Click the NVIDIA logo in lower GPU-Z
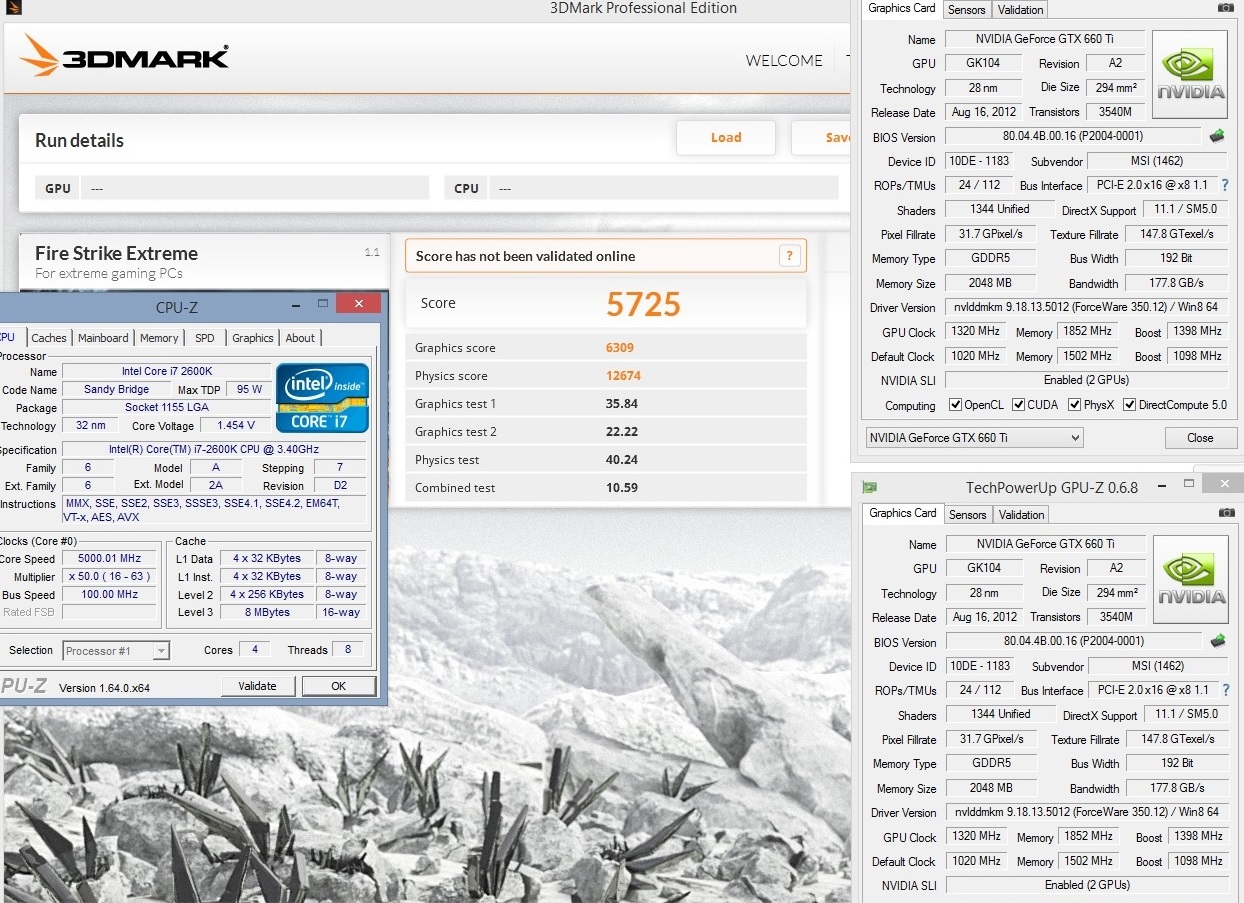 pos(1191,580)
